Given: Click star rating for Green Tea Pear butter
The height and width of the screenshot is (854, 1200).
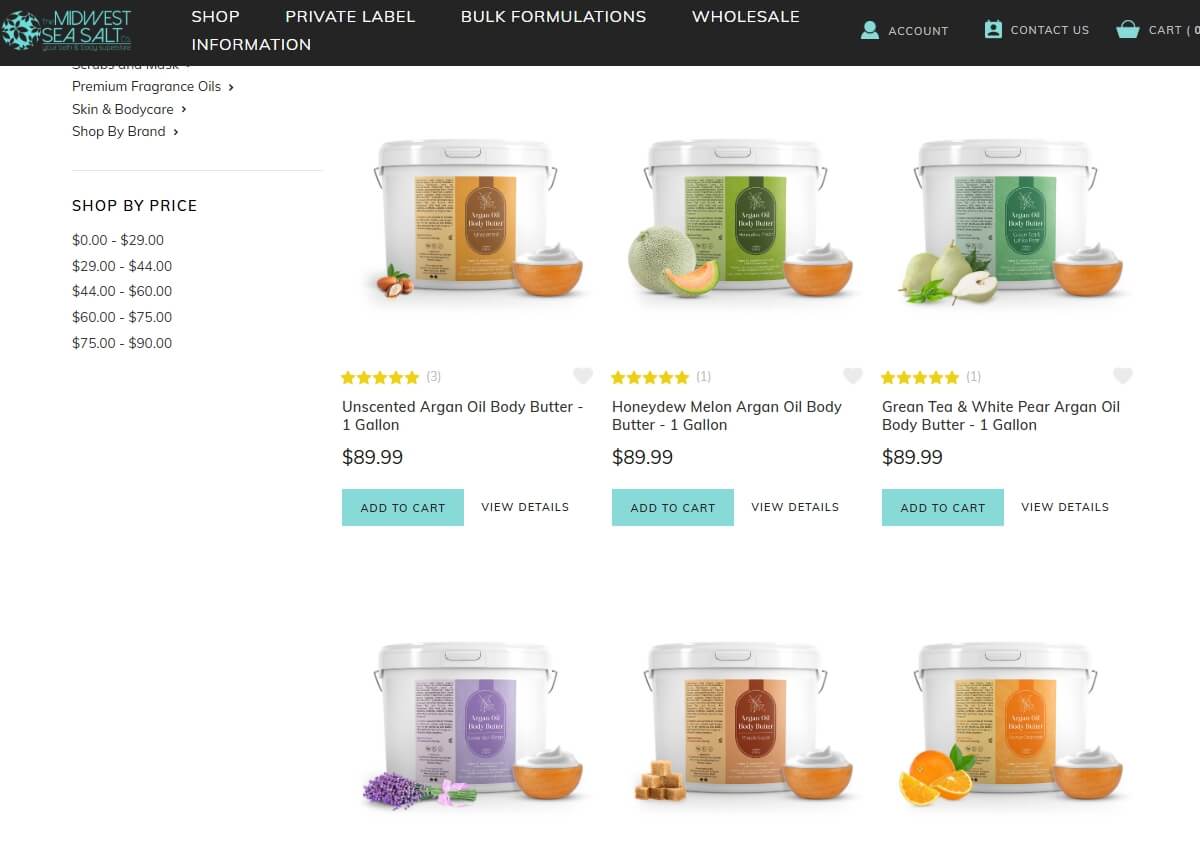Looking at the screenshot, I should tap(920, 377).
